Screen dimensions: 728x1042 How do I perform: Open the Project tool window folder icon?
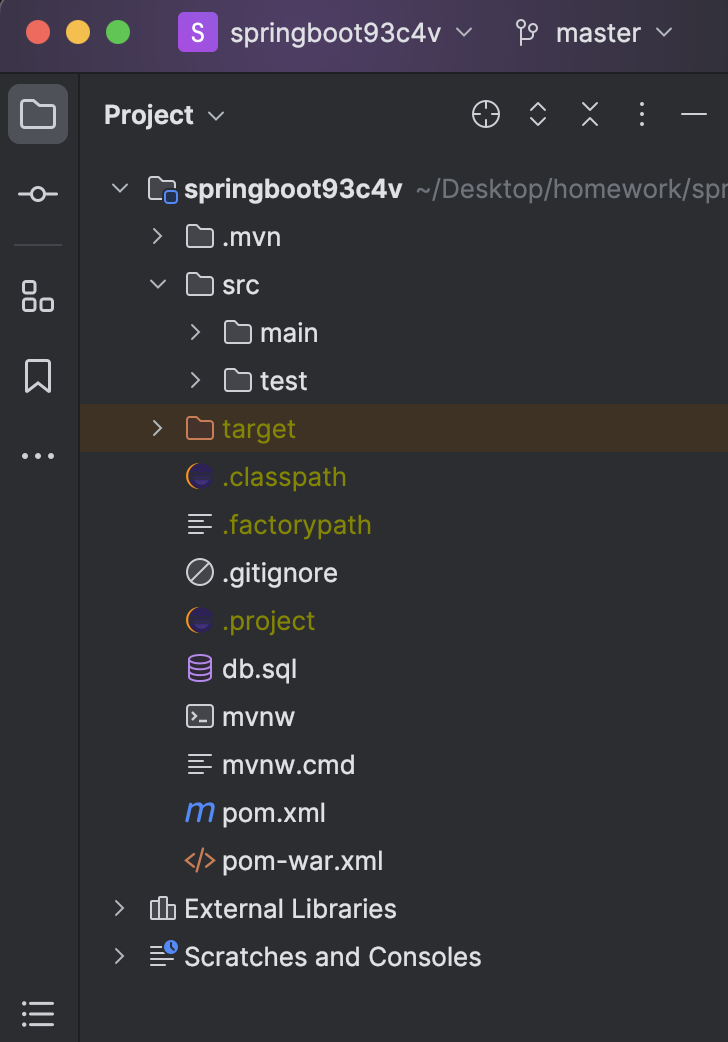click(x=38, y=114)
